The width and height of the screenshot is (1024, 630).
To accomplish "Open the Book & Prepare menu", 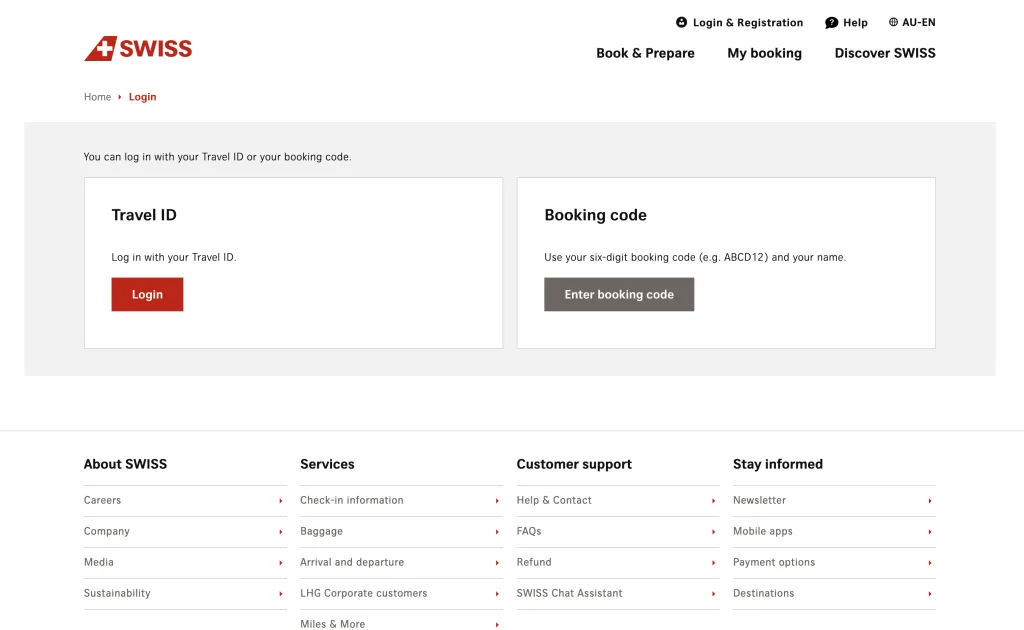I will pos(645,54).
